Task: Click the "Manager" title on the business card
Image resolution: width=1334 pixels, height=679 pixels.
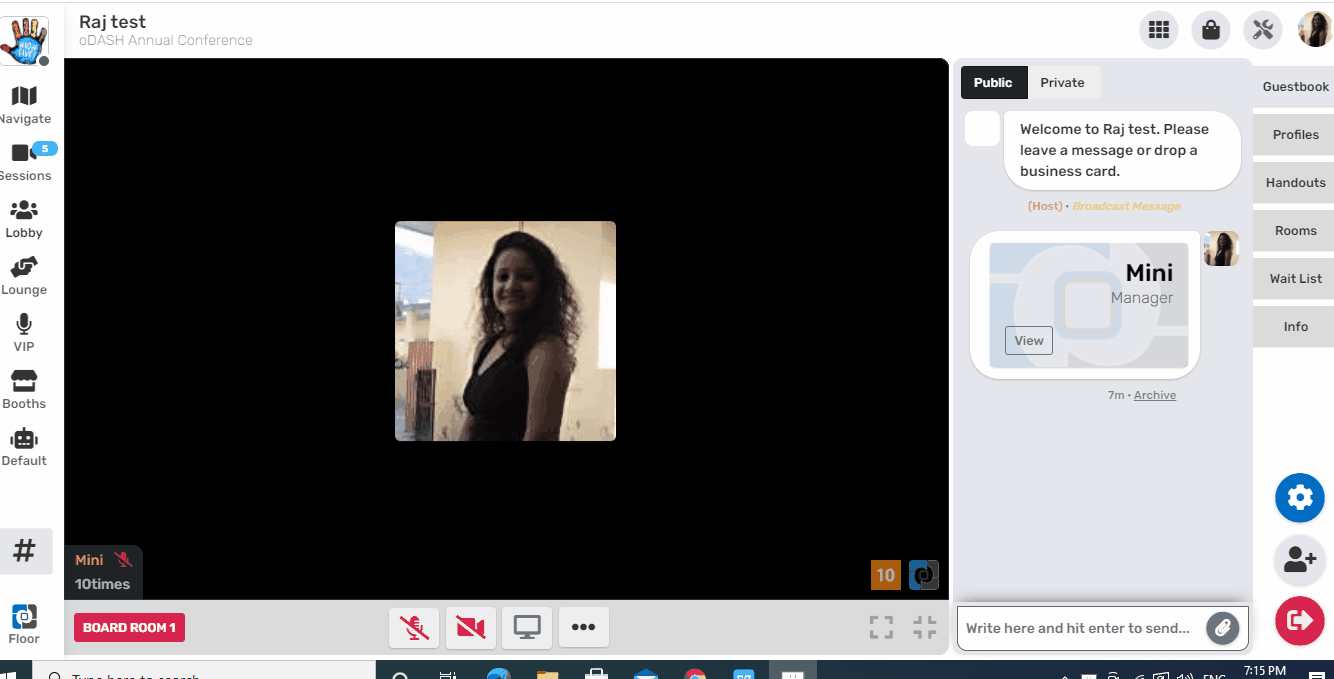Action: (x=1142, y=298)
